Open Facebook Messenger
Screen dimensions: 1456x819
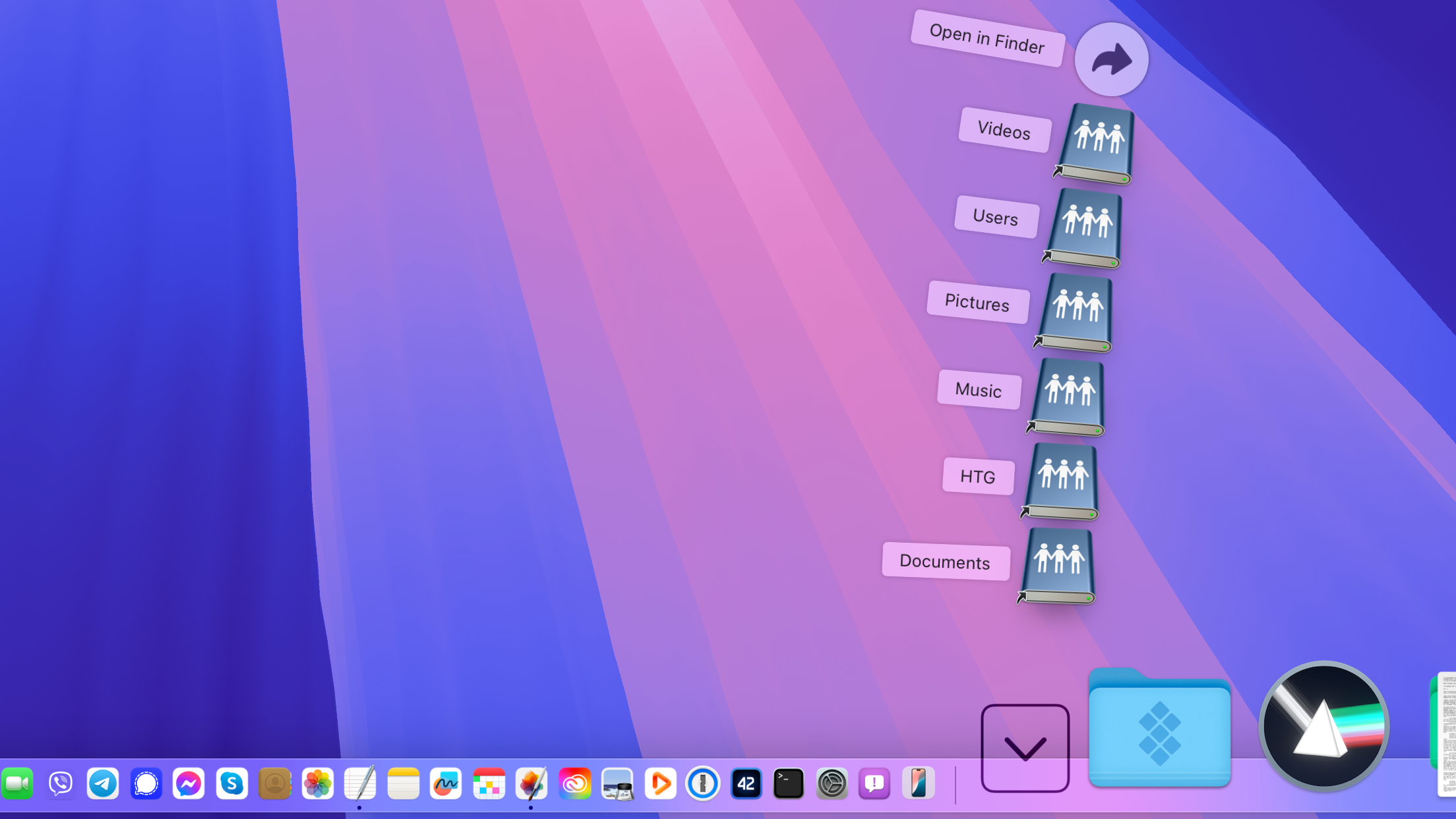tap(189, 783)
